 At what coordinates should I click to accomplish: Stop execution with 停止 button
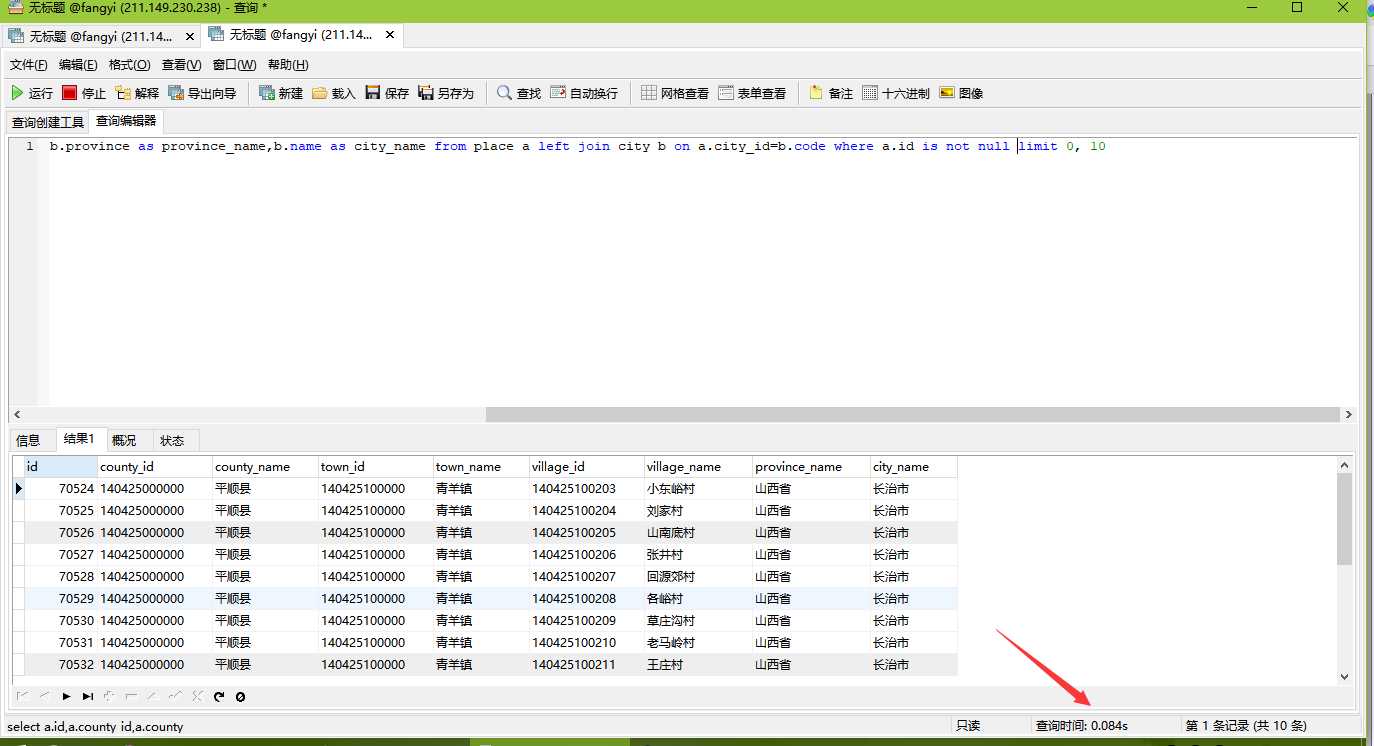tap(84, 93)
